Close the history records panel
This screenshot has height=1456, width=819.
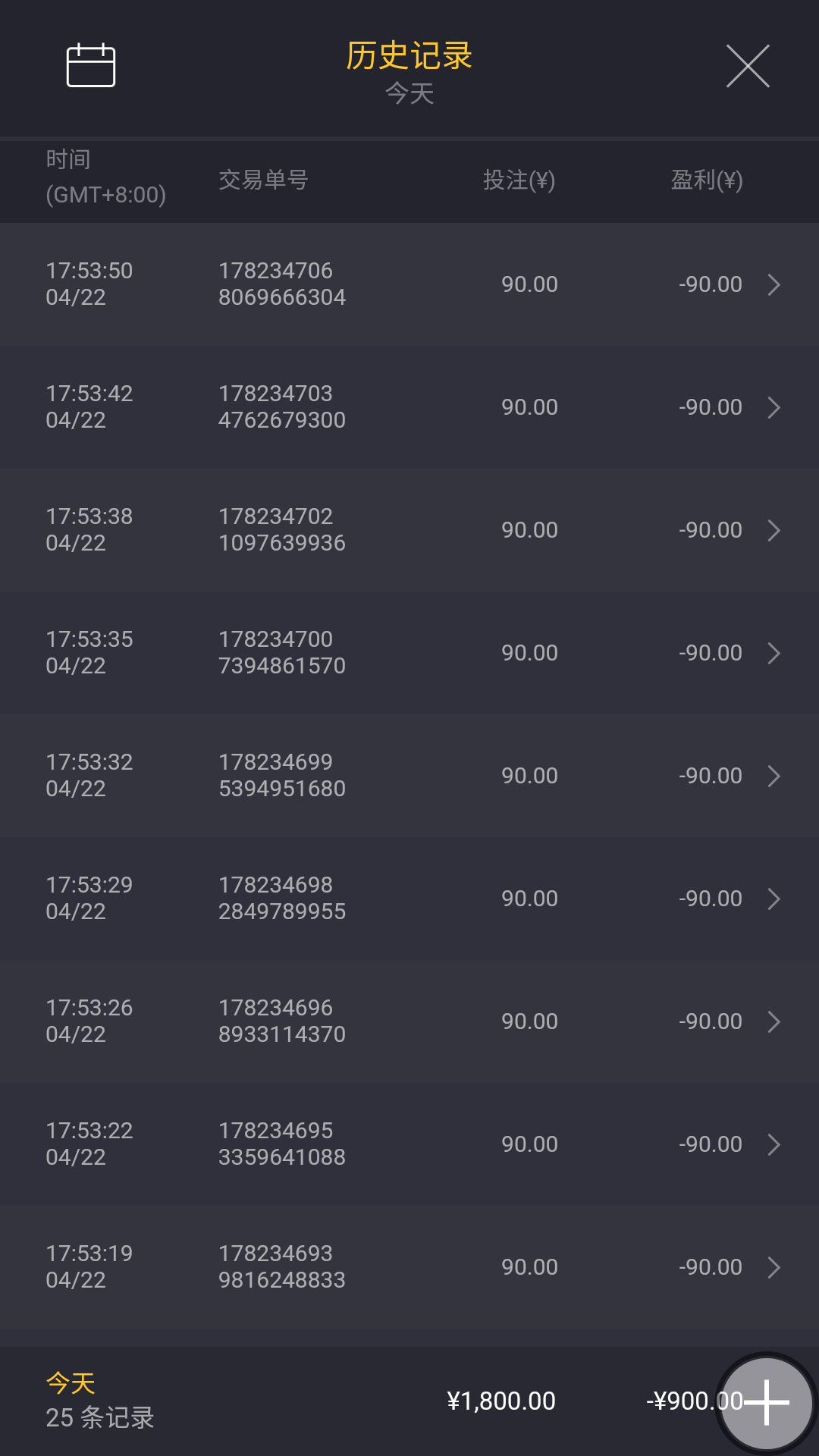(748, 66)
